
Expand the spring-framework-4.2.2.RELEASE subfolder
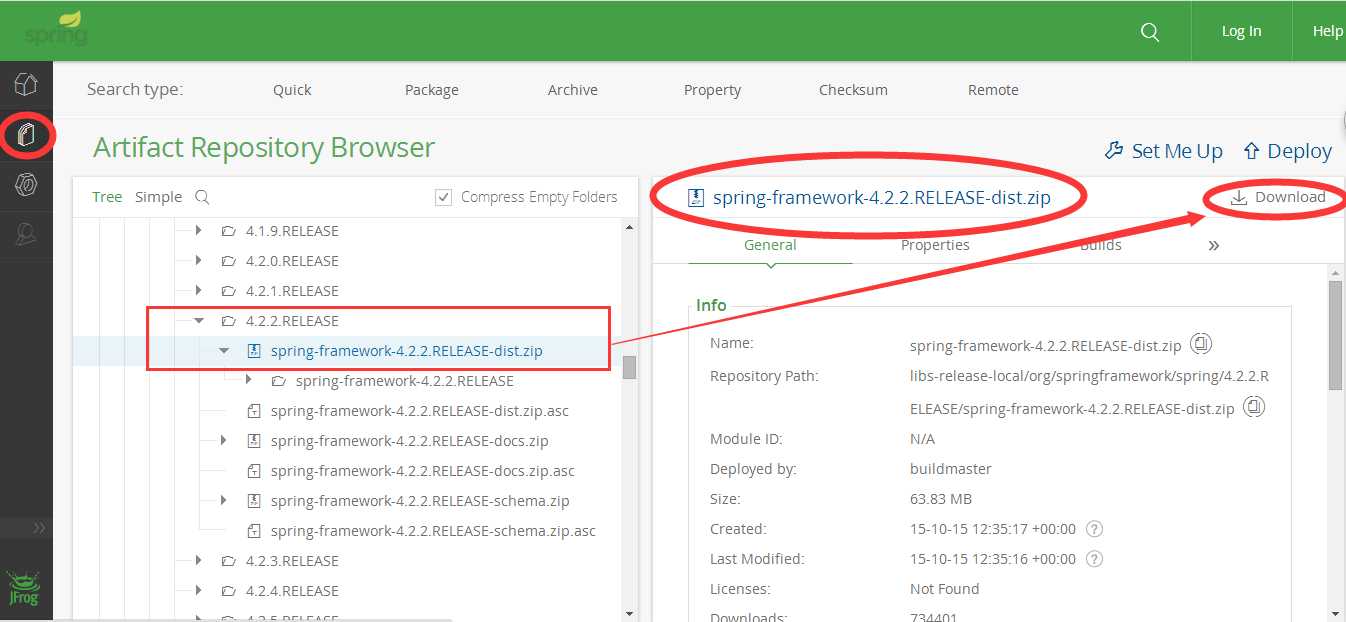click(x=249, y=381)
